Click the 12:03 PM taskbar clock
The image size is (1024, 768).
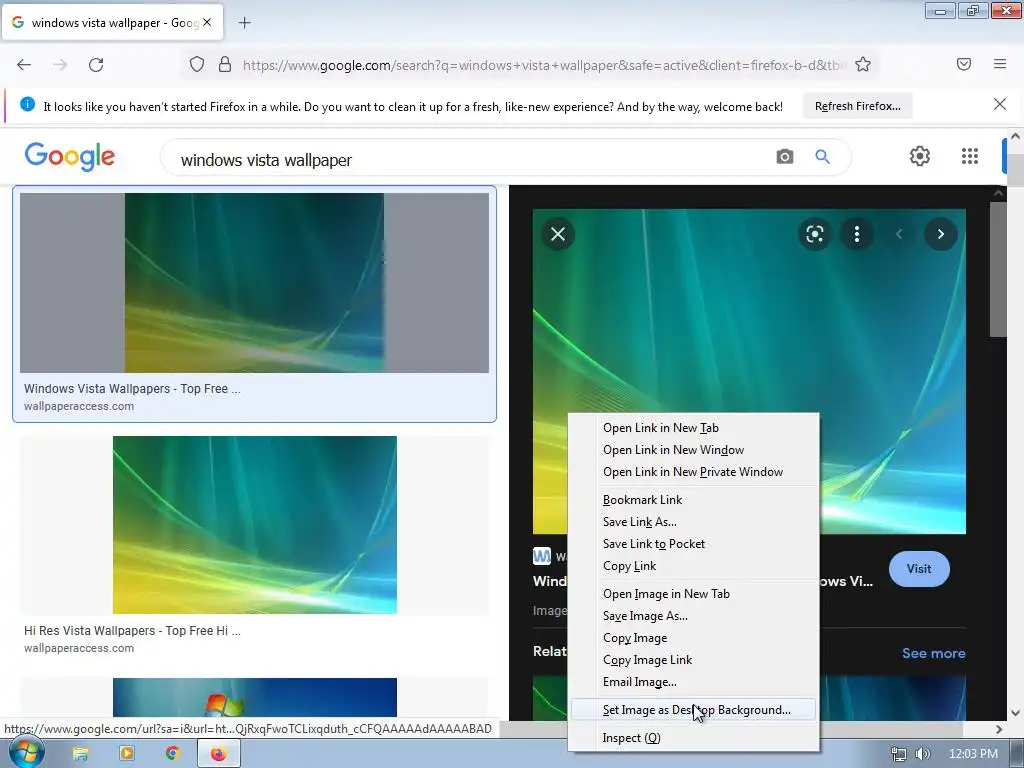[973, 754]
